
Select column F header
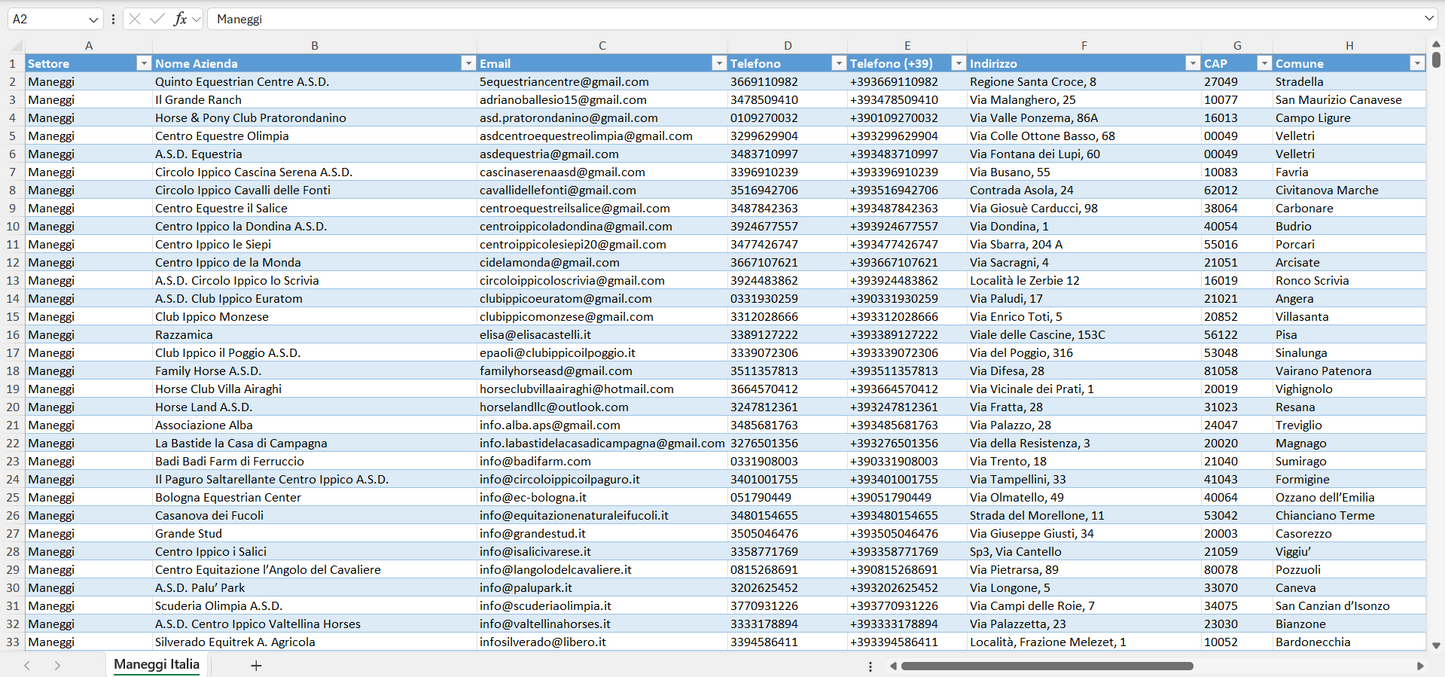1083,46
